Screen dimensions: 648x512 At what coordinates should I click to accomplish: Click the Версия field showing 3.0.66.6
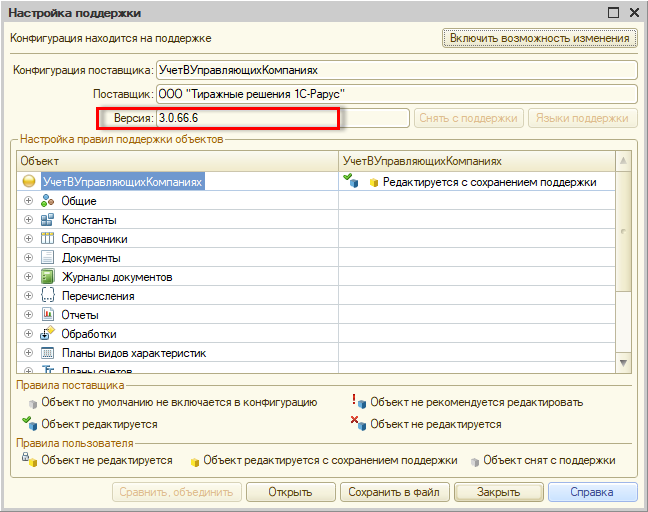pyautogui.click(x=283, y=118)
